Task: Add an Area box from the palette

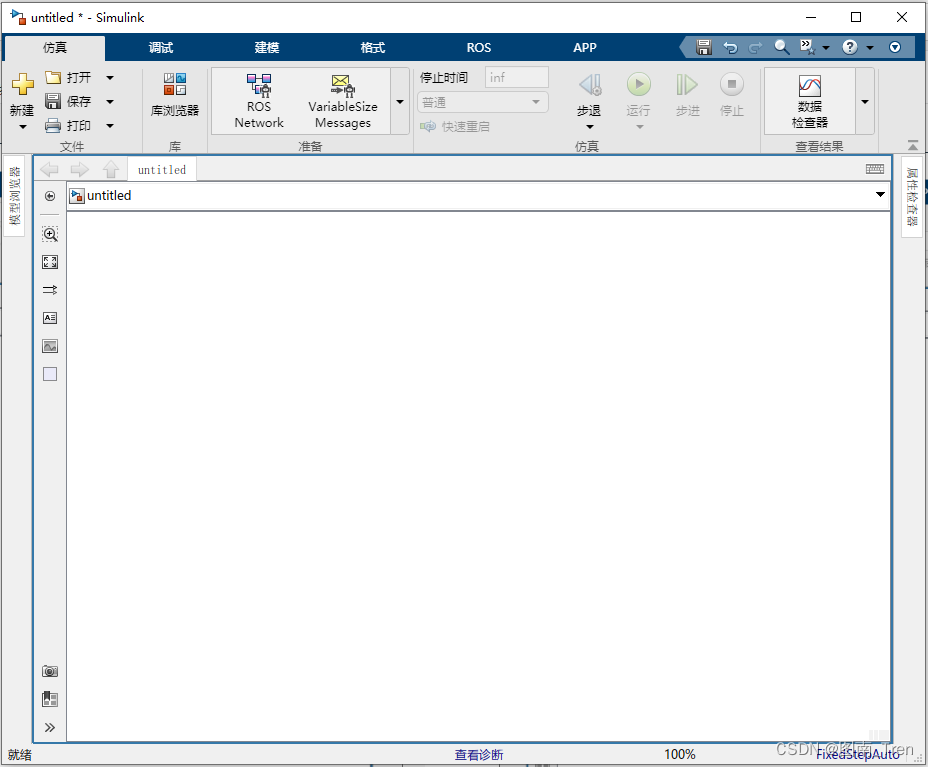Action: point(50,374)
